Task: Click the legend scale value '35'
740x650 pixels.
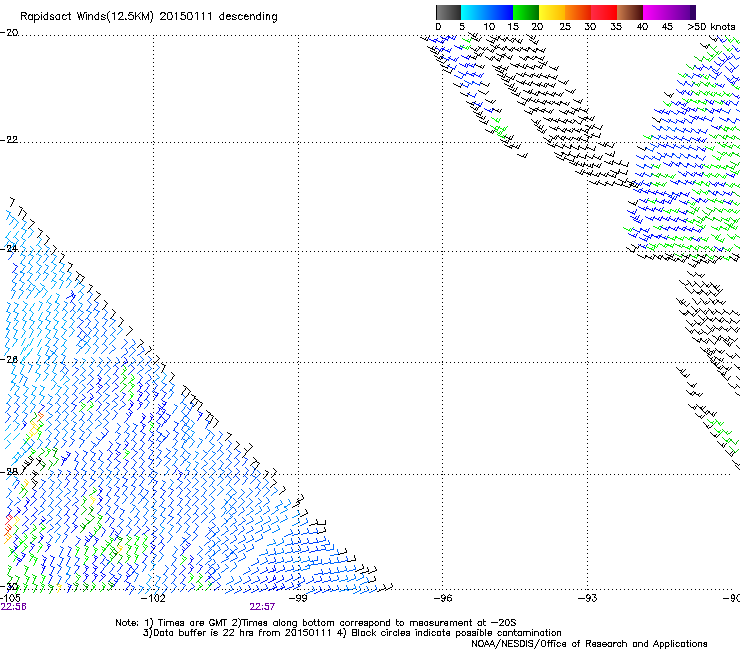Action: click(x=616, y=27)
